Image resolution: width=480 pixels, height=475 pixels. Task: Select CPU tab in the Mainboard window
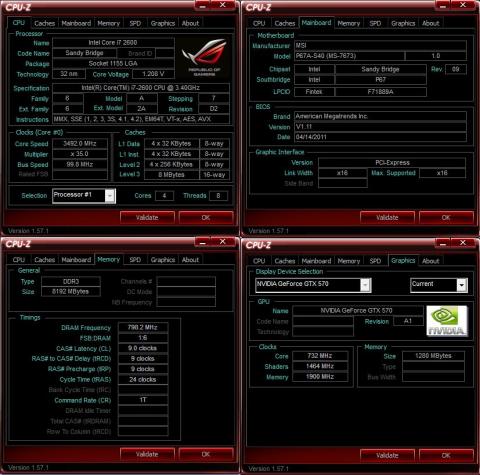click(259, 23)
